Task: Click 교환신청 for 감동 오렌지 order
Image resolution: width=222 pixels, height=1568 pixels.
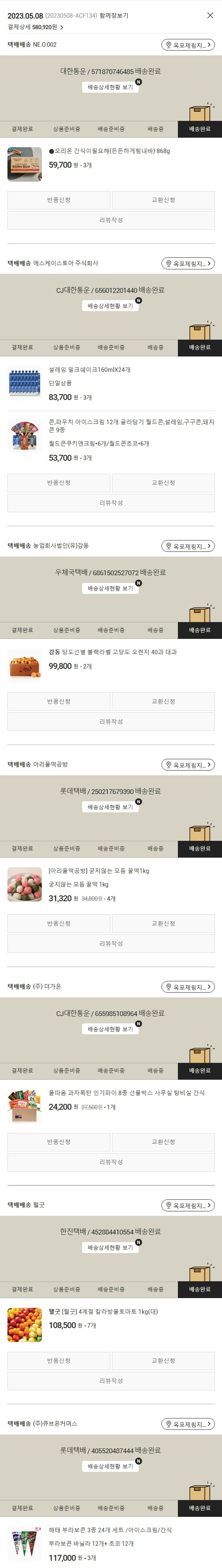Action: (x=163, y=701)
